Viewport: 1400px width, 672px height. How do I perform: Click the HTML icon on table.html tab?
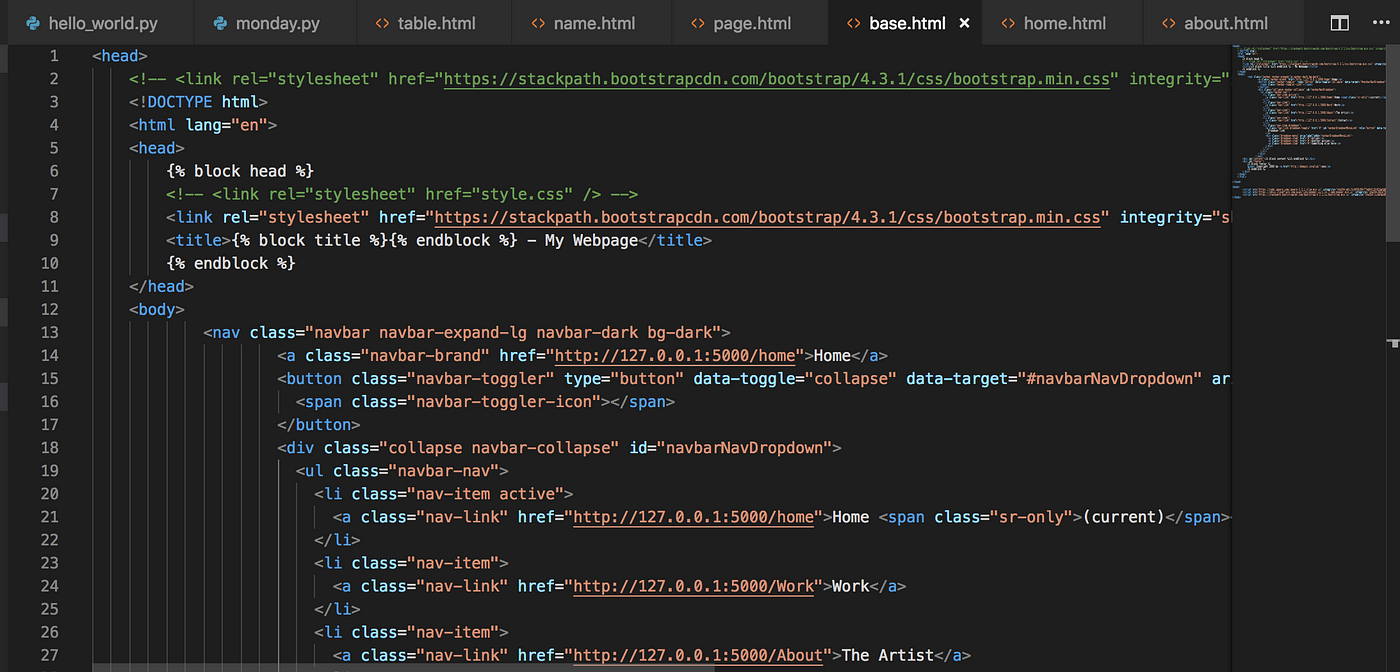pos(381,23)
